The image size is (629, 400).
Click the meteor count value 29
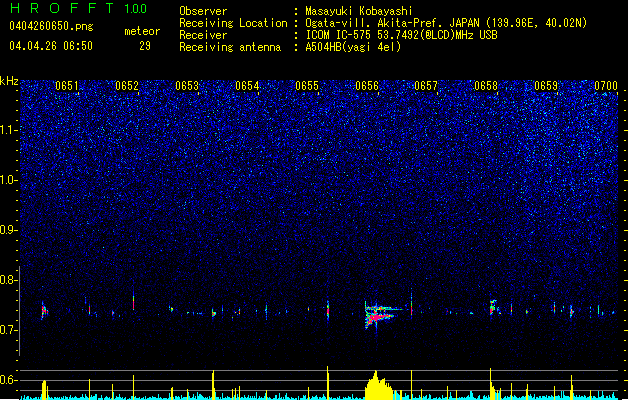point(145,46)
